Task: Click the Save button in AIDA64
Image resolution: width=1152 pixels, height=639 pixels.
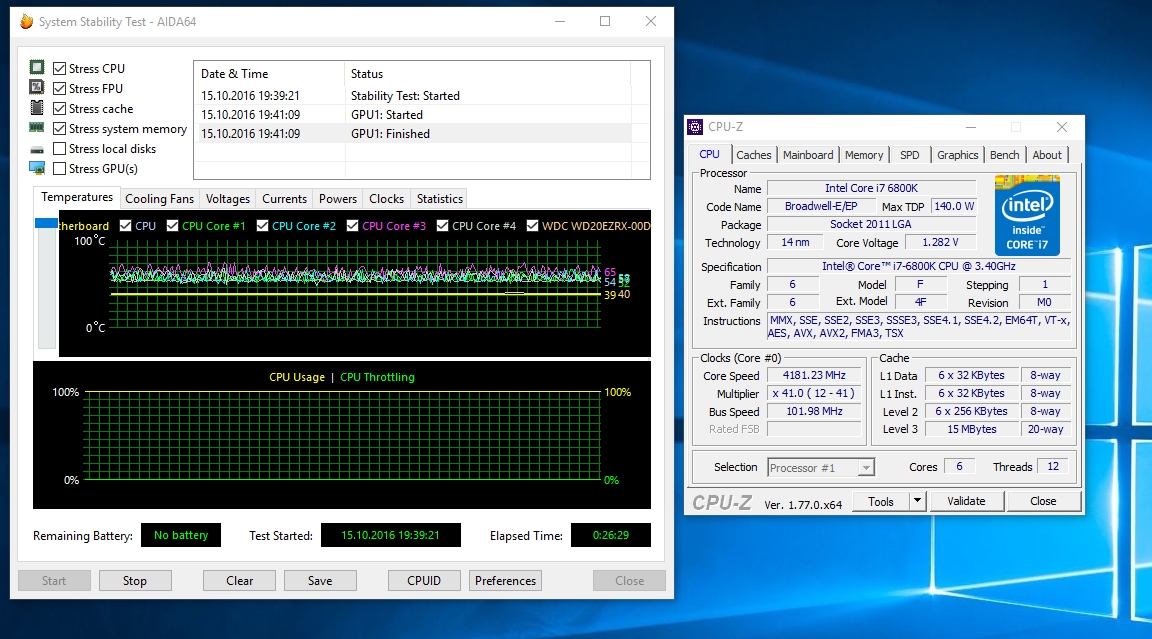Action: pos(320,580)
